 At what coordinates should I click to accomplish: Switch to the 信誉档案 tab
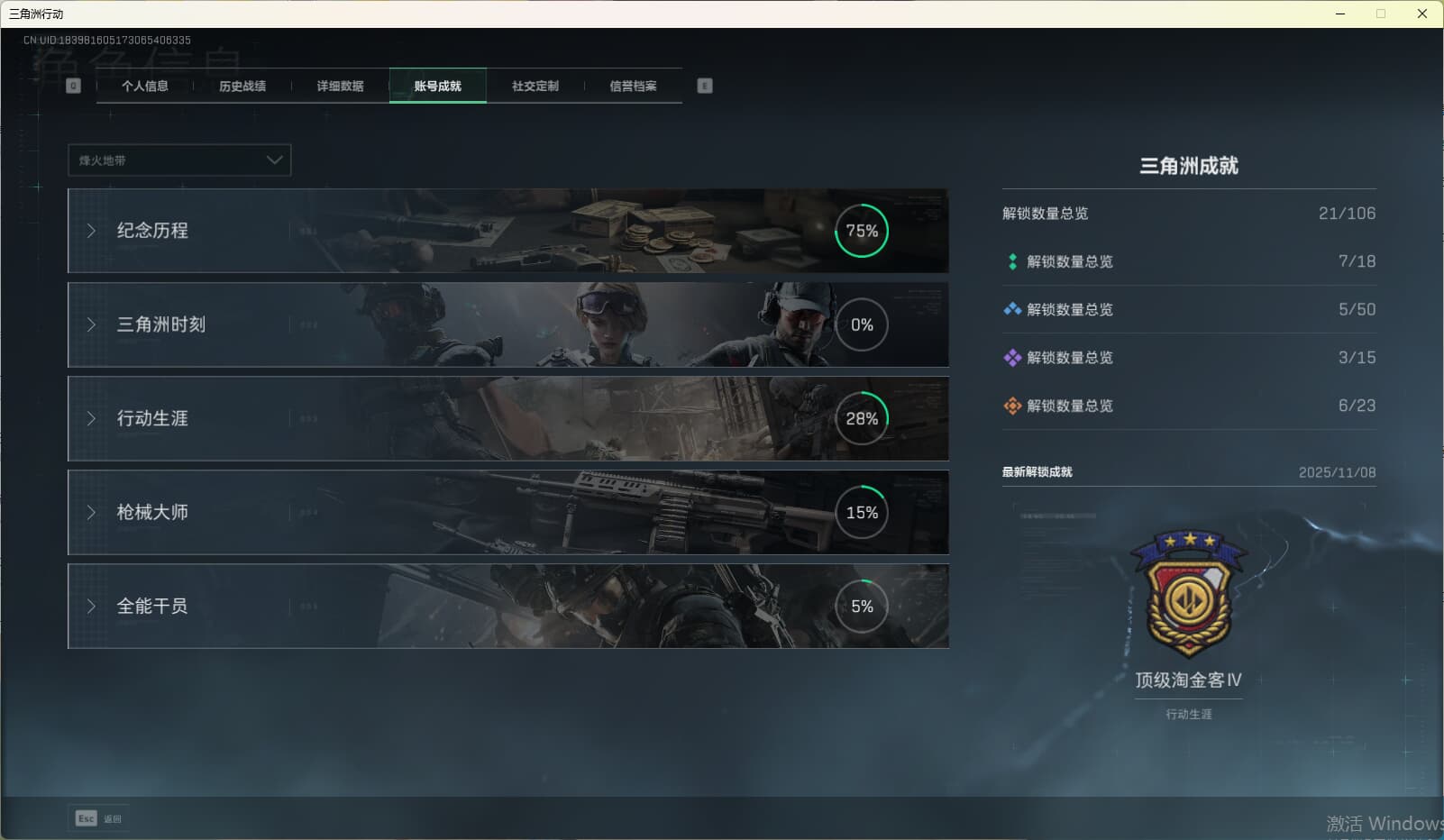click(x=633, y=86)
